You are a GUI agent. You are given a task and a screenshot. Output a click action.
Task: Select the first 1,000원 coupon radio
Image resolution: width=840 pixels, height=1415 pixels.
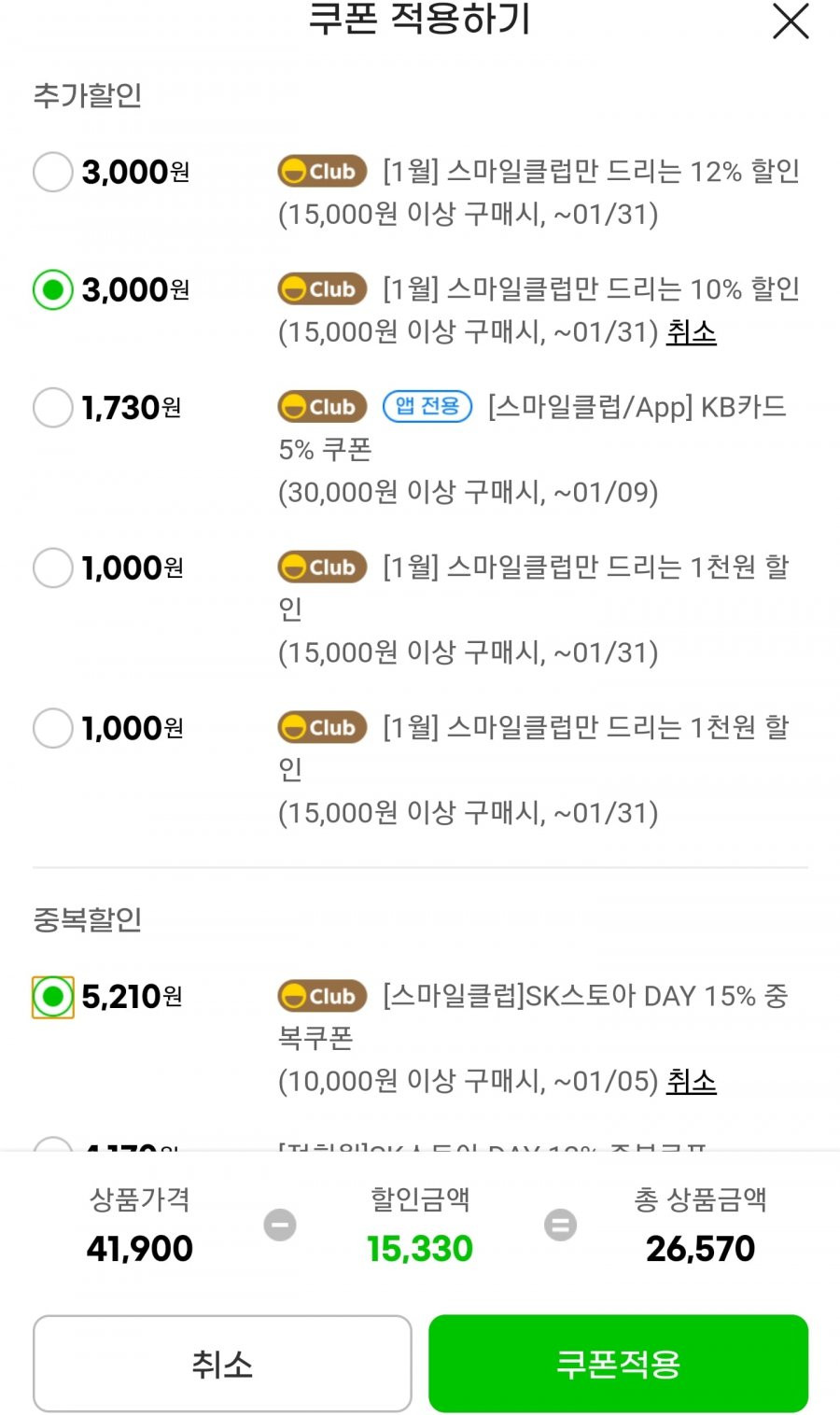[53, 567]
